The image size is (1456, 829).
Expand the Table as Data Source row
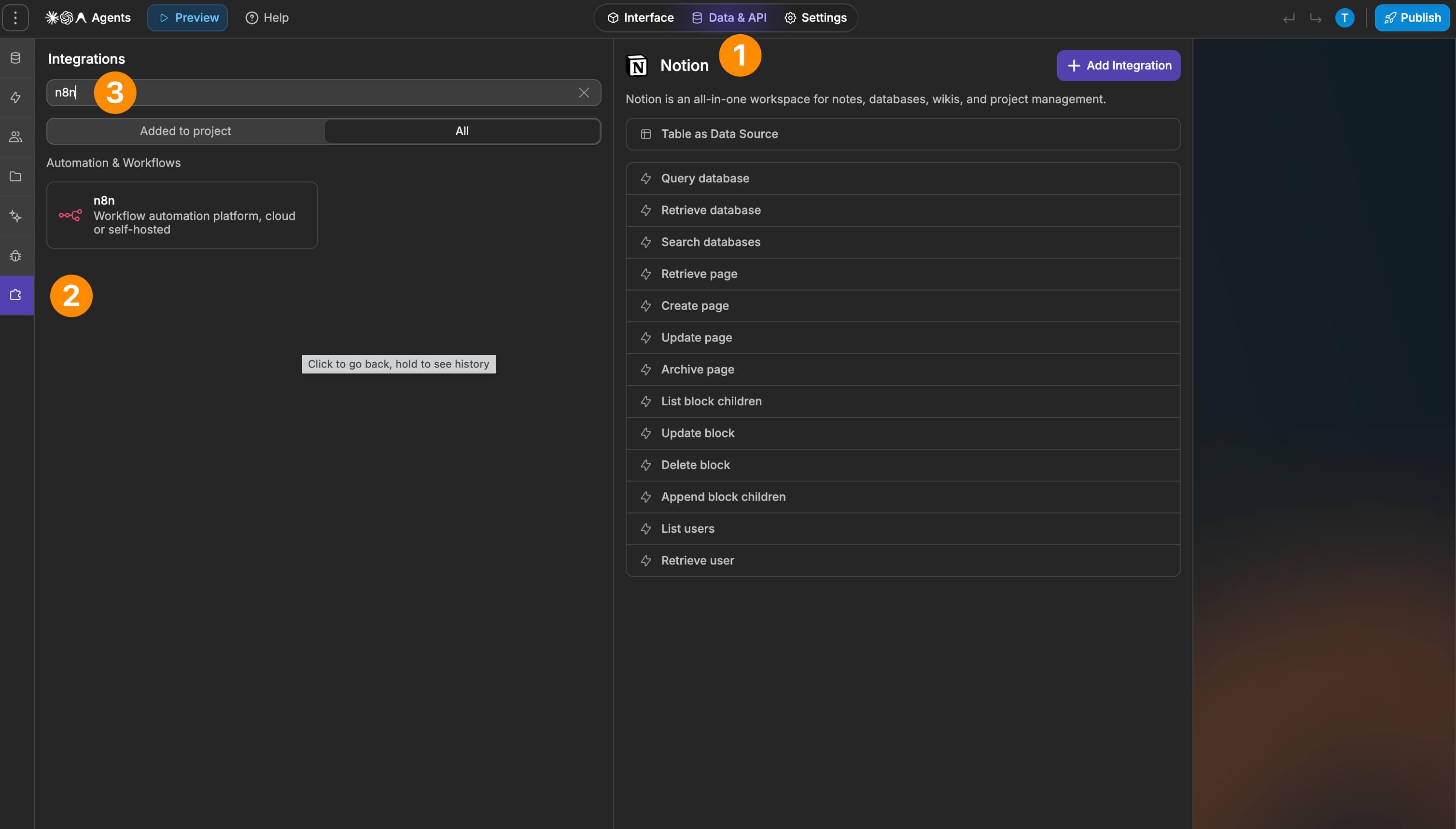(903, 134)
